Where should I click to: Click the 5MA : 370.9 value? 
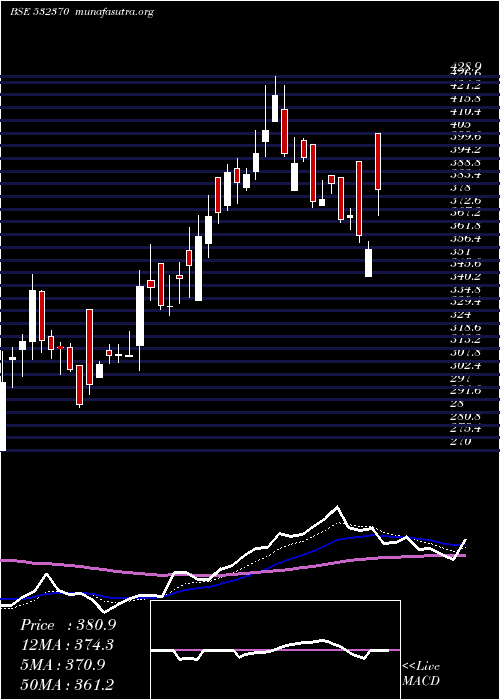(x=62, y=664)
